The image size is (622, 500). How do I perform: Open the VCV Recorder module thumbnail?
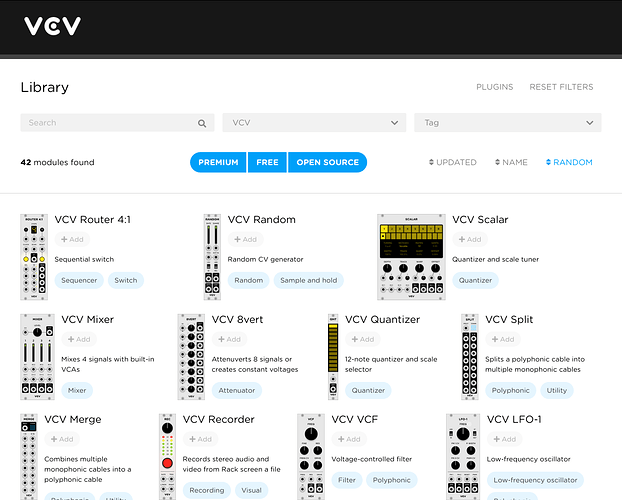pyautogui.click(x=167, y=457)
